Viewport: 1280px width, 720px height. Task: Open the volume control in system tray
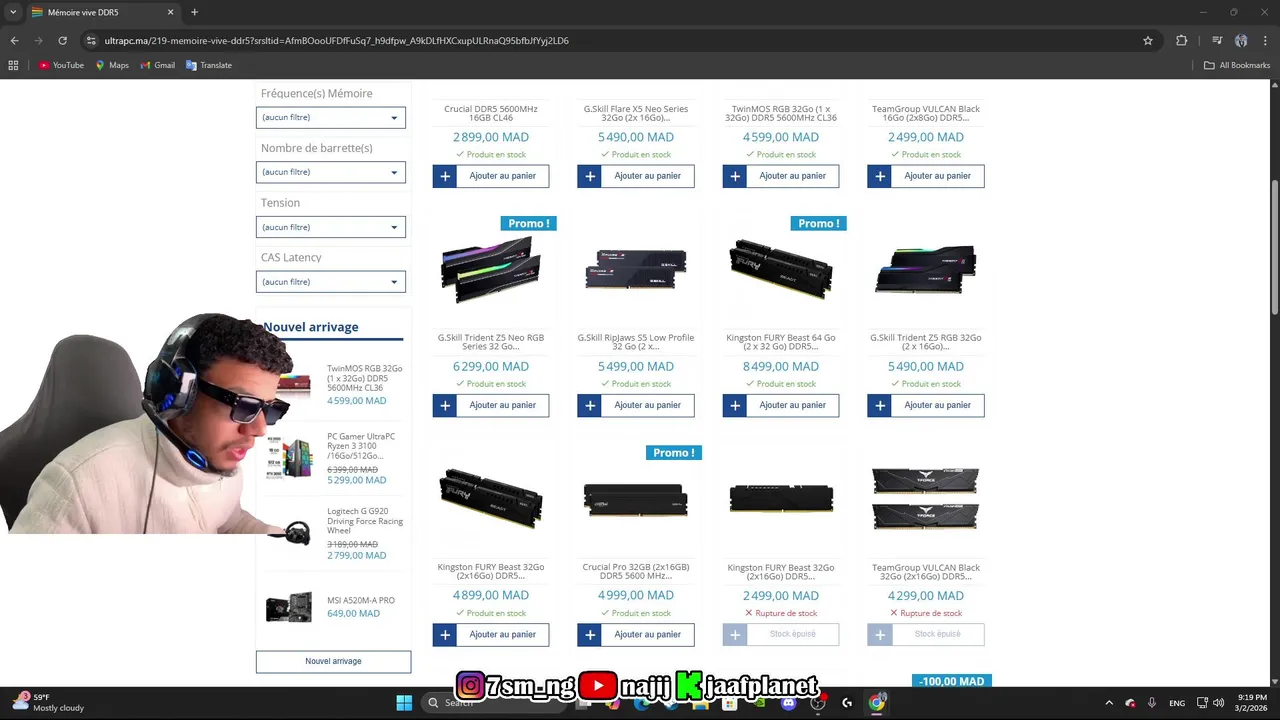(1219, 703)
